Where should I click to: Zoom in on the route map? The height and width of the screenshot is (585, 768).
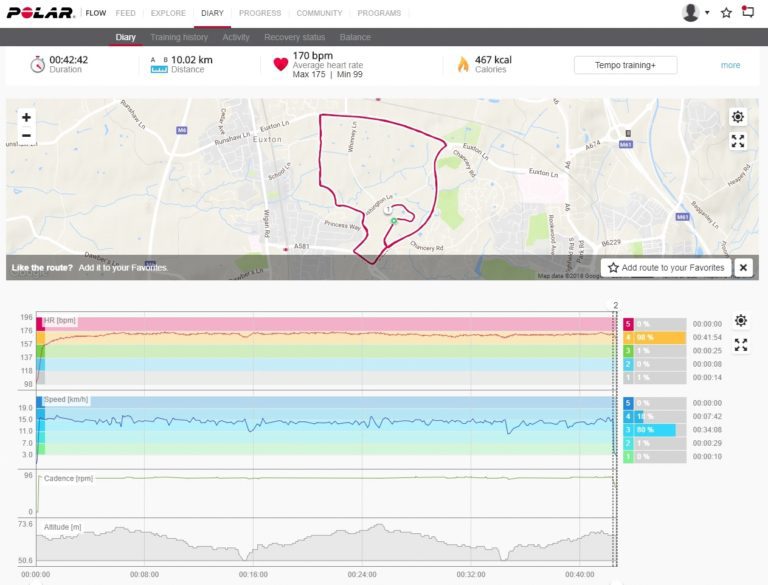click(x=26, y=117)
